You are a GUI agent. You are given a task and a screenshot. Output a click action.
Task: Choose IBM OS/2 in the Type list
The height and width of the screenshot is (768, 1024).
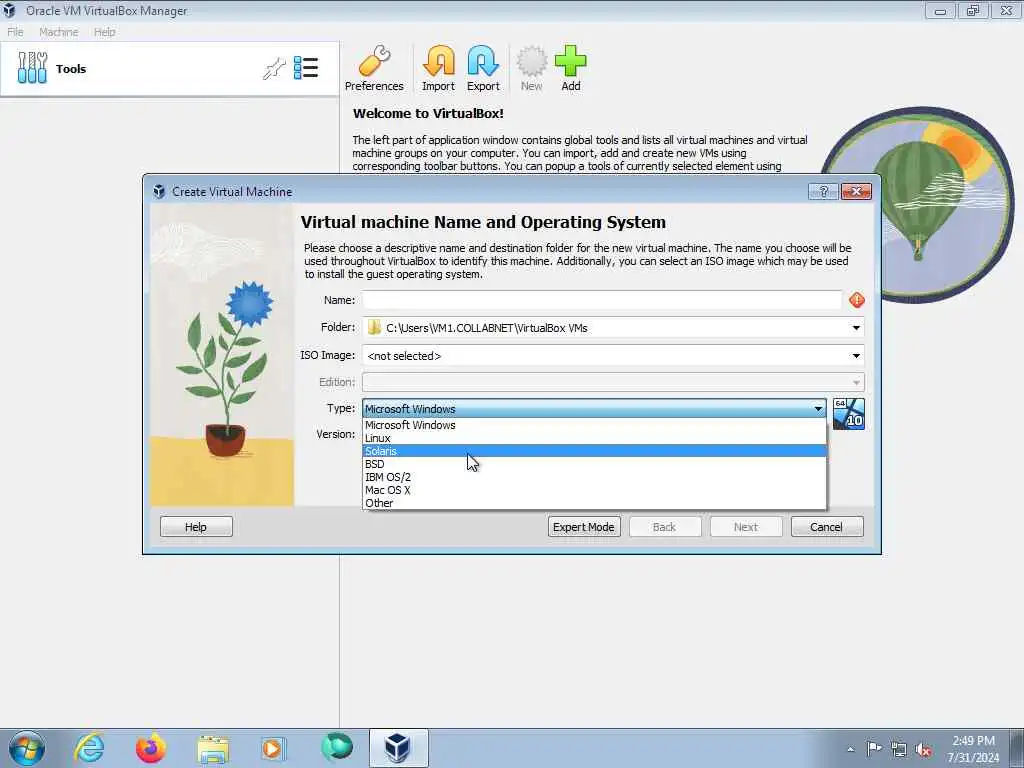pyautogui.click(x=594, y=477)
